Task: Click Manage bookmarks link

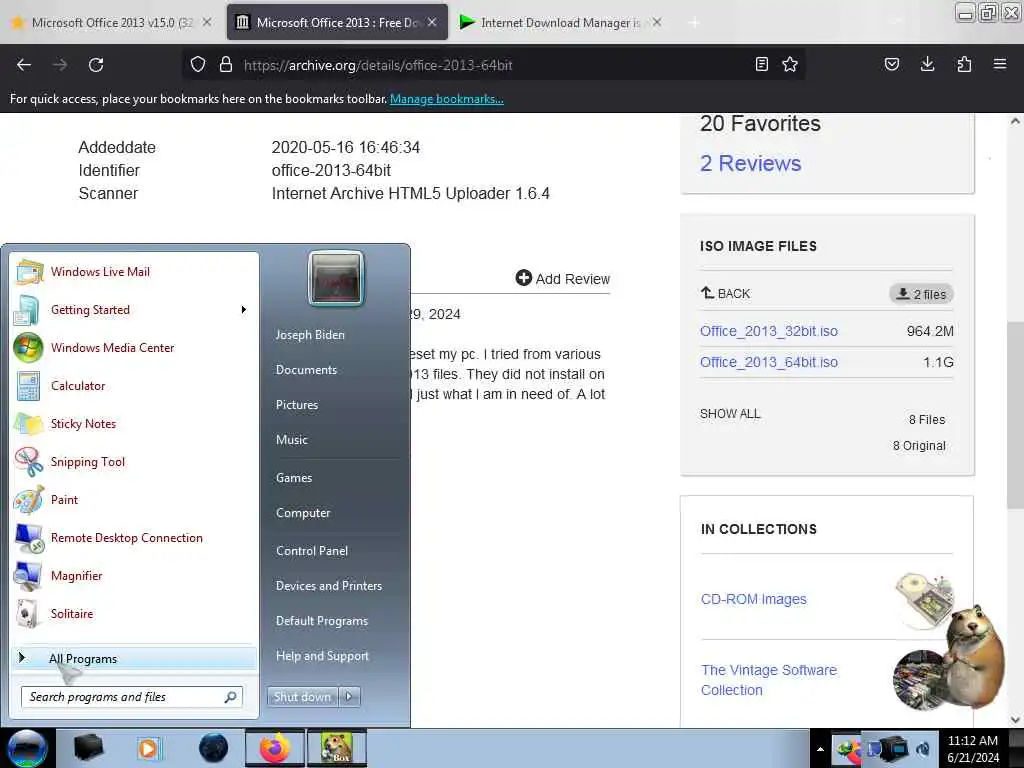Action: coord(447,99)
